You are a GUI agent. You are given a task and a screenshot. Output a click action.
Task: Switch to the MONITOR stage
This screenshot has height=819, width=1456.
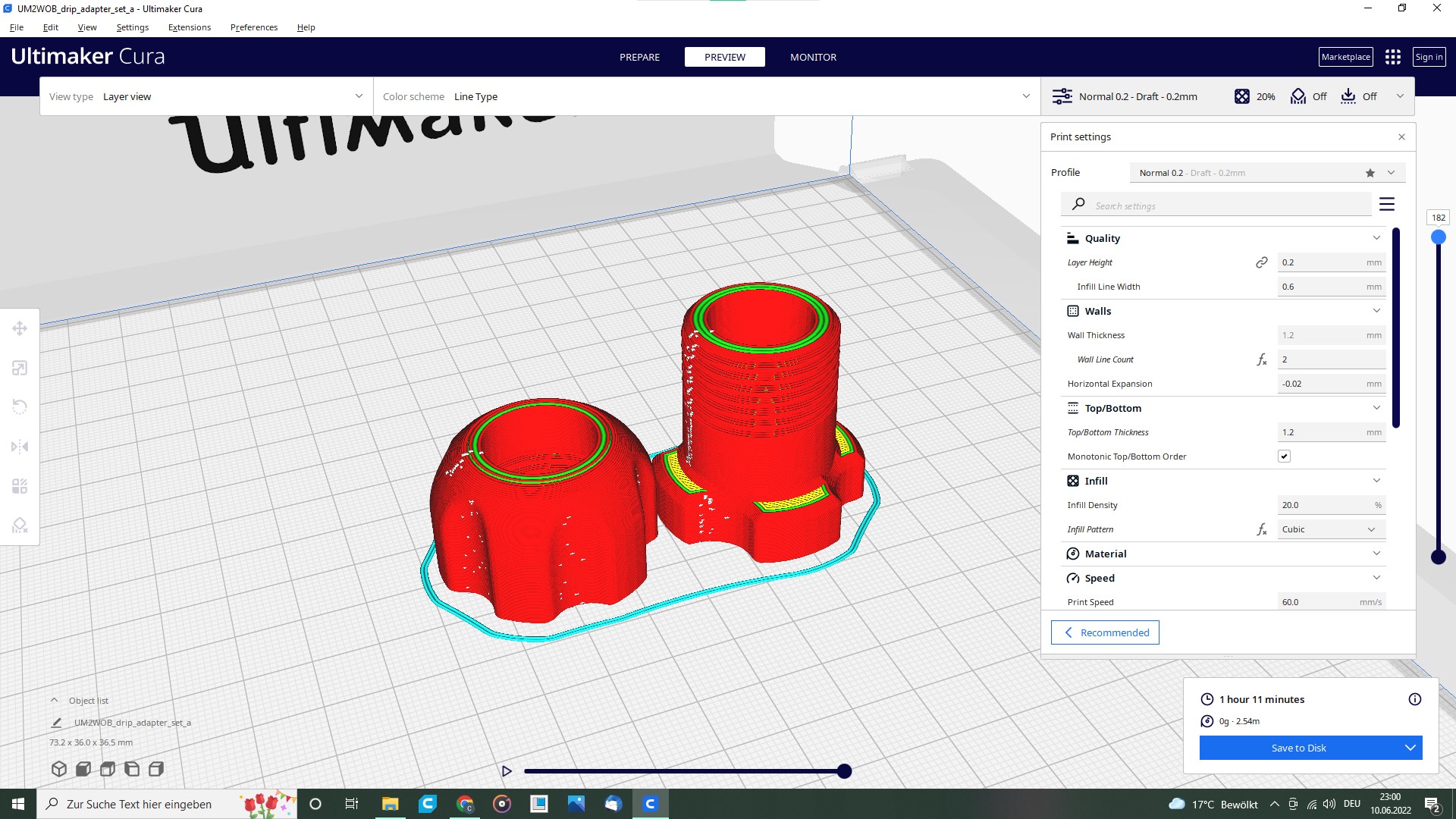[814, 57]
